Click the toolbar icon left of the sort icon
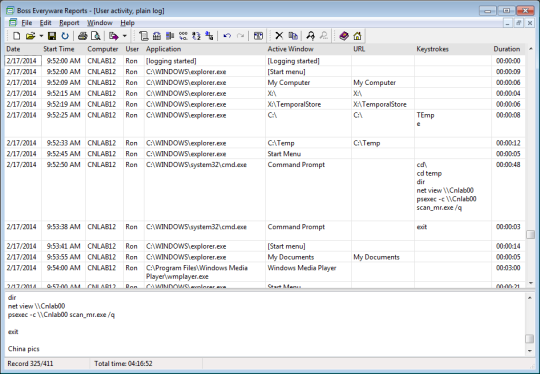540x374 pixels. pos(183,36)
